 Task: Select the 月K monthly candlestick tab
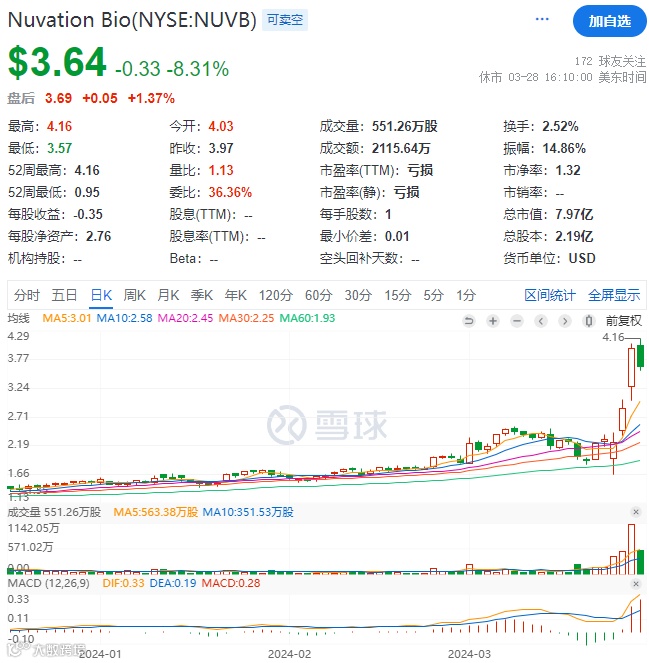click(168, 295)
